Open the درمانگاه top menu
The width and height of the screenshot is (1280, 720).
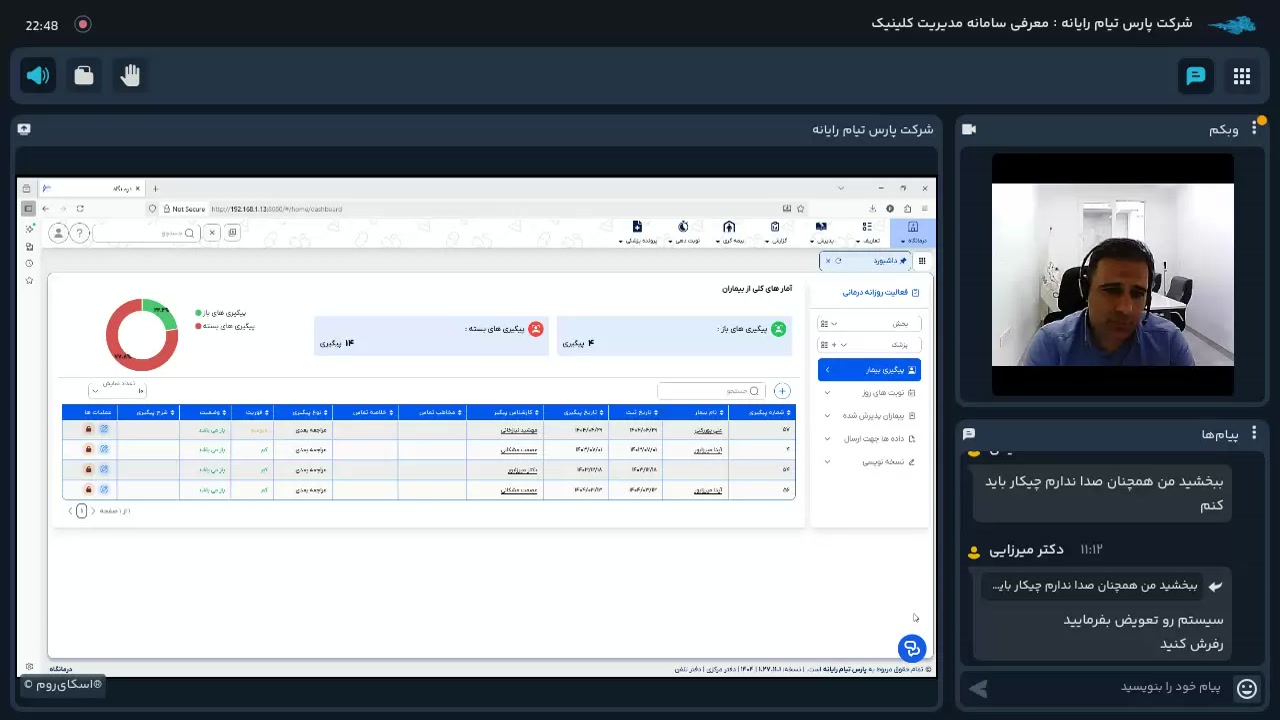pos(913,233)
